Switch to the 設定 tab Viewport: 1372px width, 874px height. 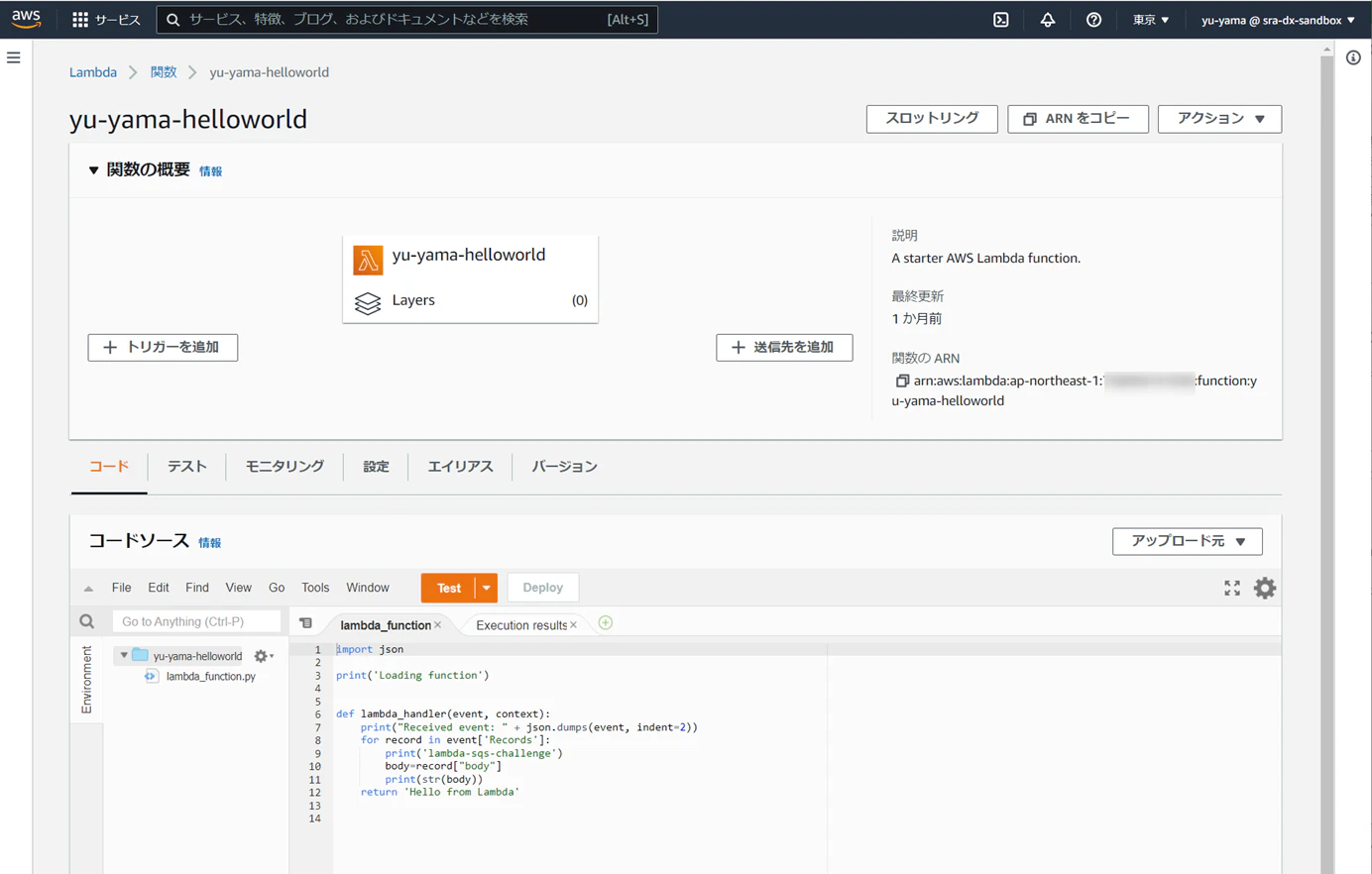pyautogui.click(x=376, y=467)
